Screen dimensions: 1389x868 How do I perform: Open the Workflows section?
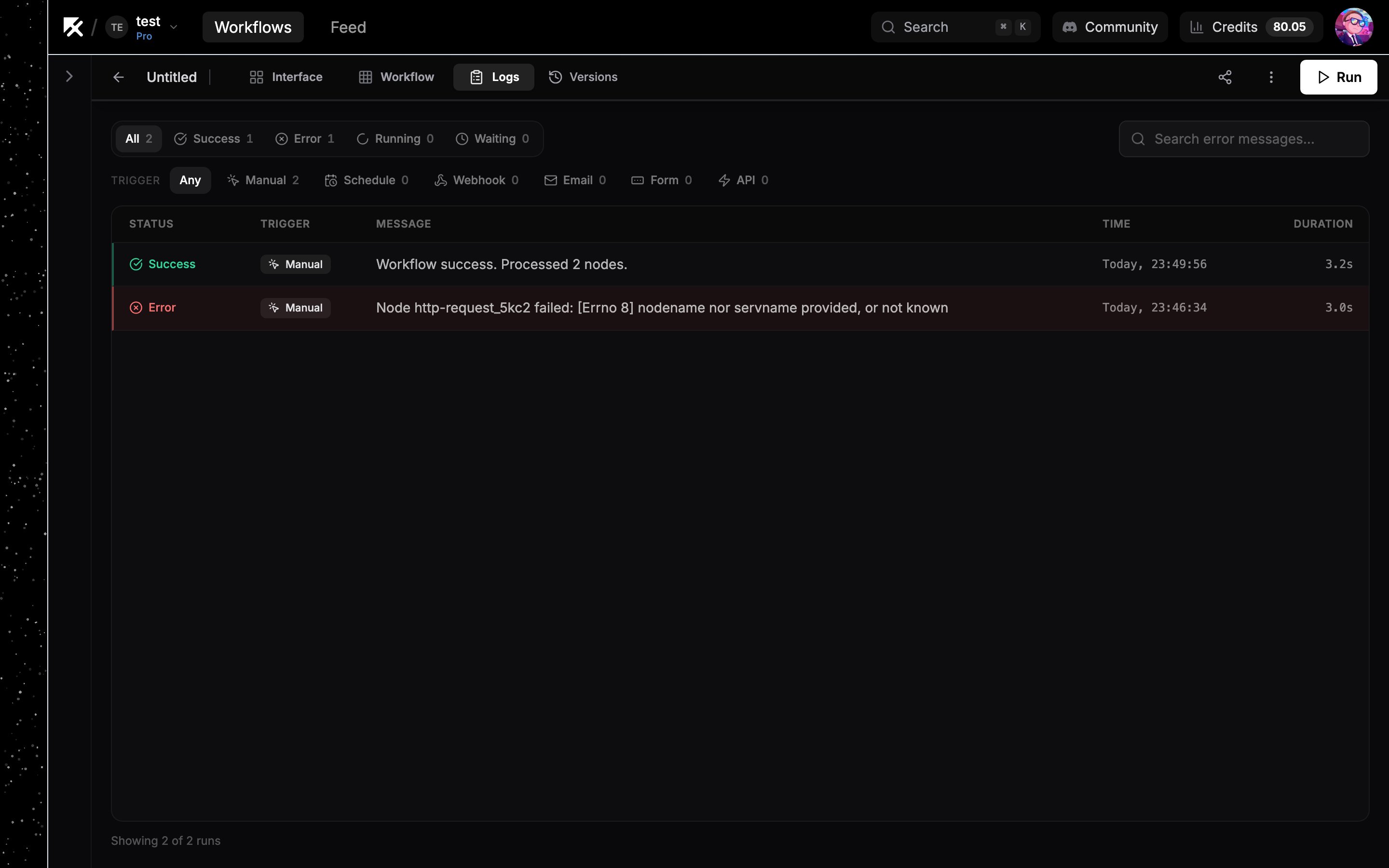pyautogui.click(x=253, y=27)
